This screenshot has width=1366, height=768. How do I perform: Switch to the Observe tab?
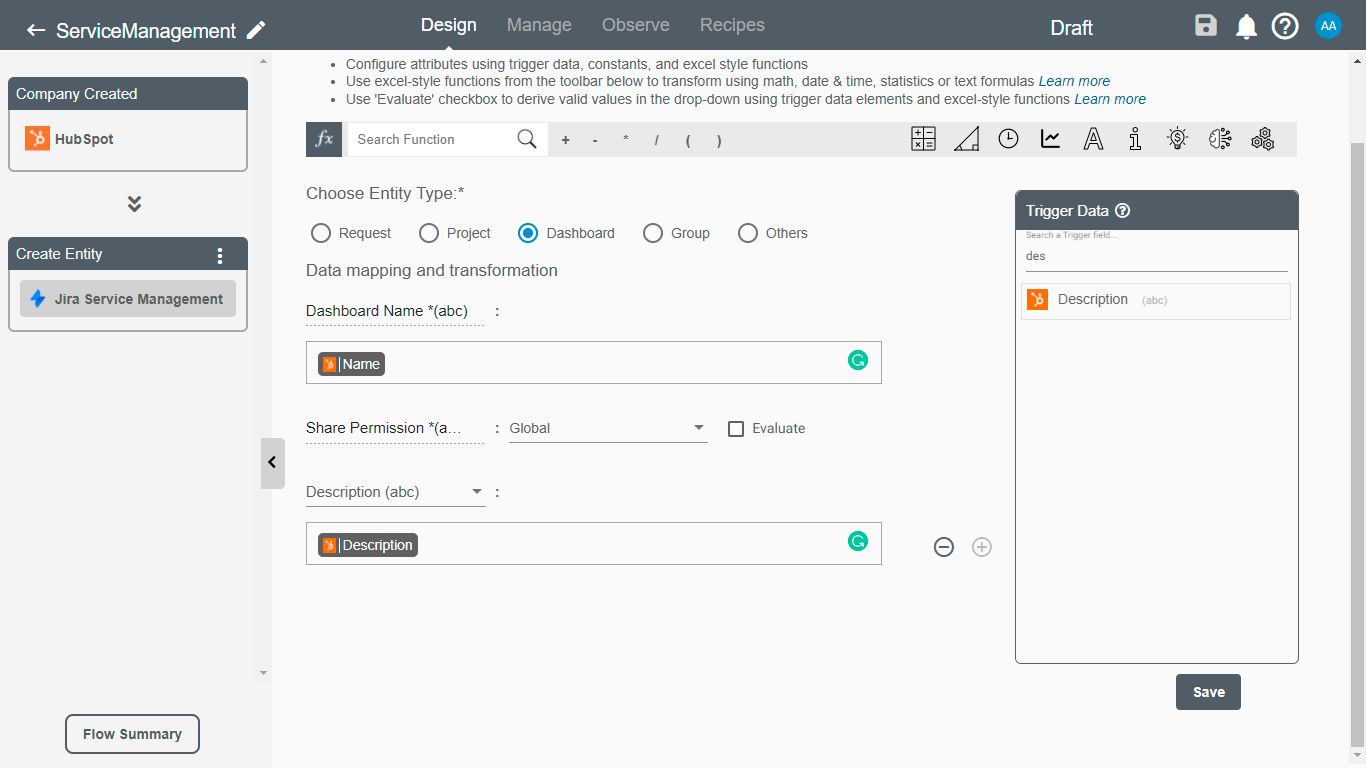[x=636, y=25]
